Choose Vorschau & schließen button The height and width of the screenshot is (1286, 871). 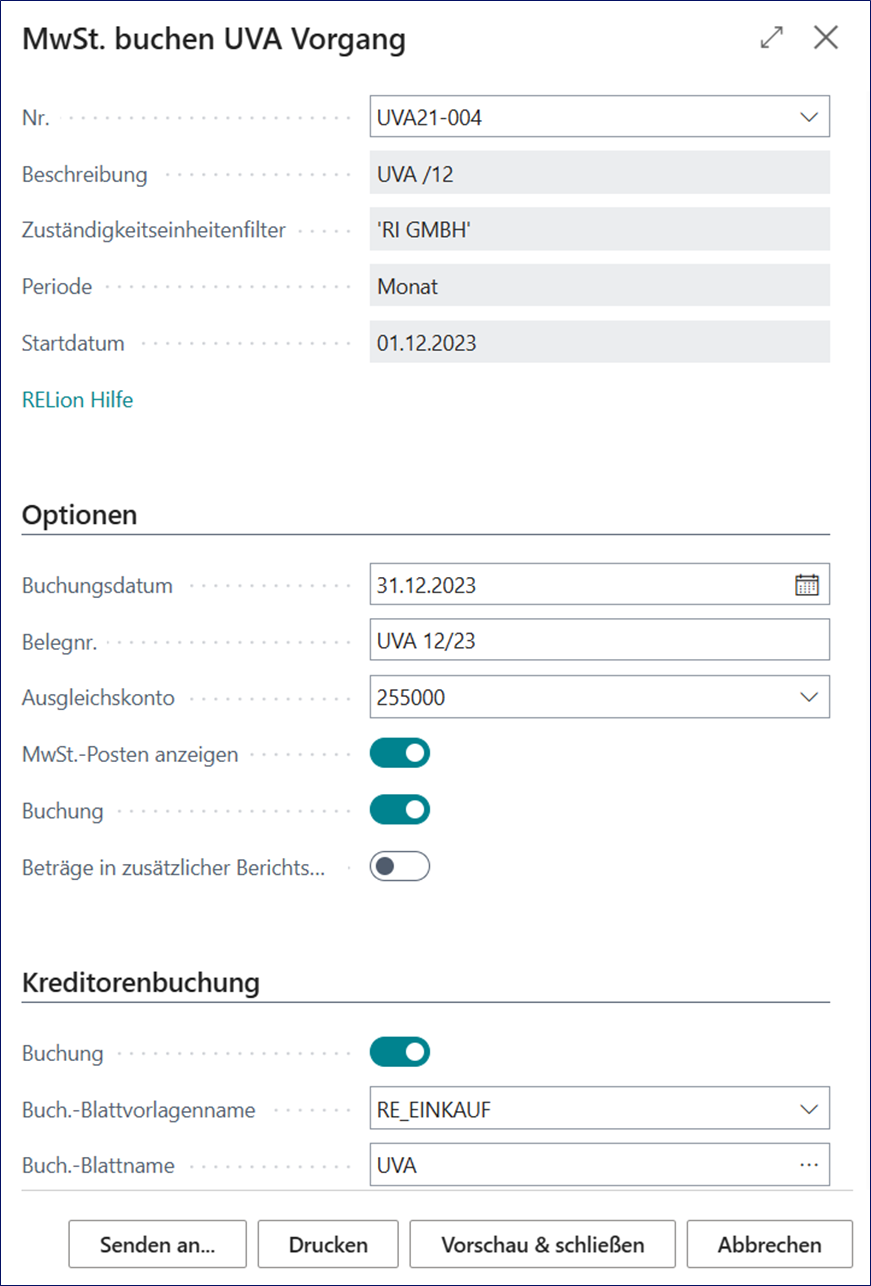(543, 1245)
